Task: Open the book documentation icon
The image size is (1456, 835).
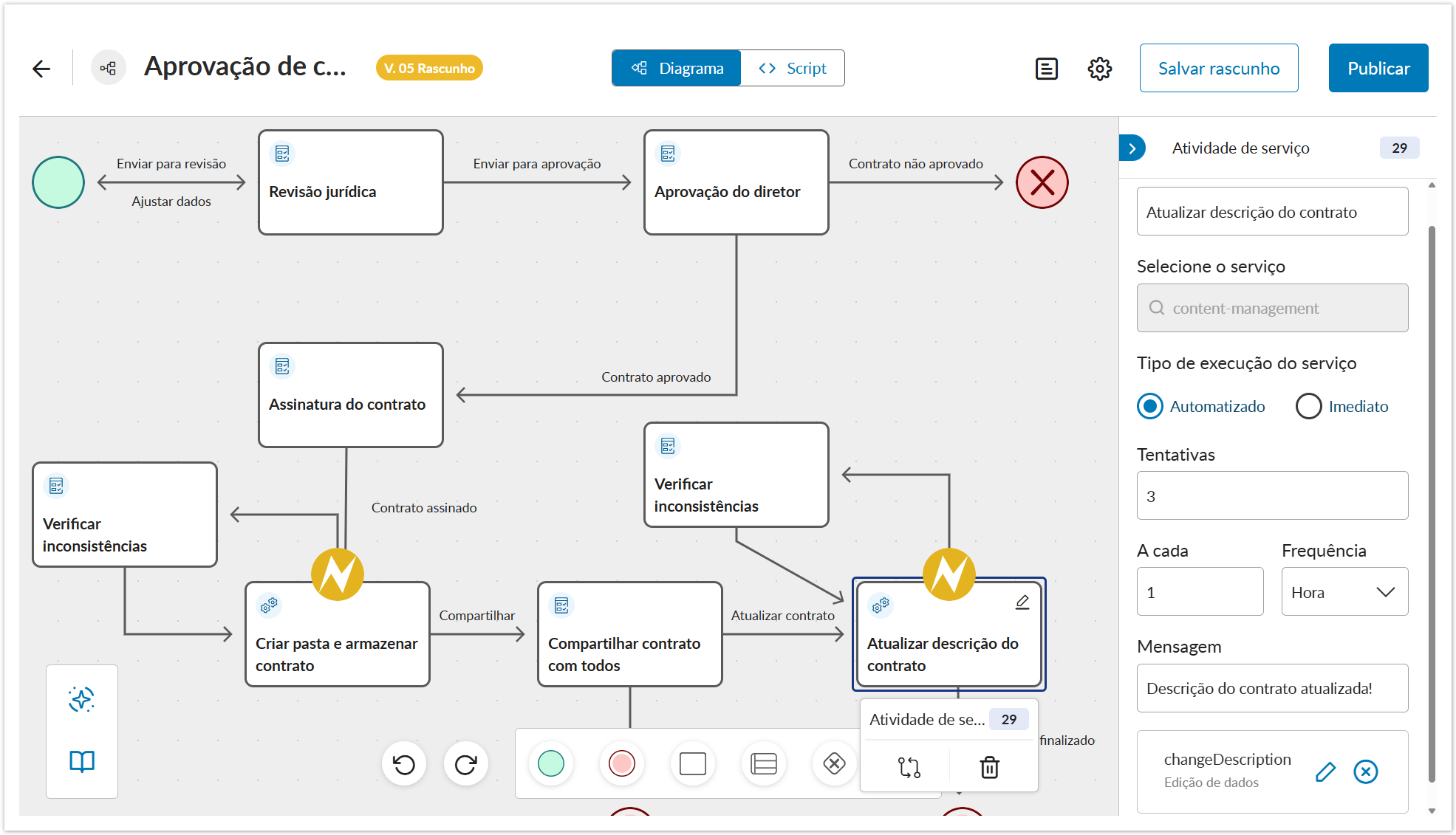Action: 82,761
